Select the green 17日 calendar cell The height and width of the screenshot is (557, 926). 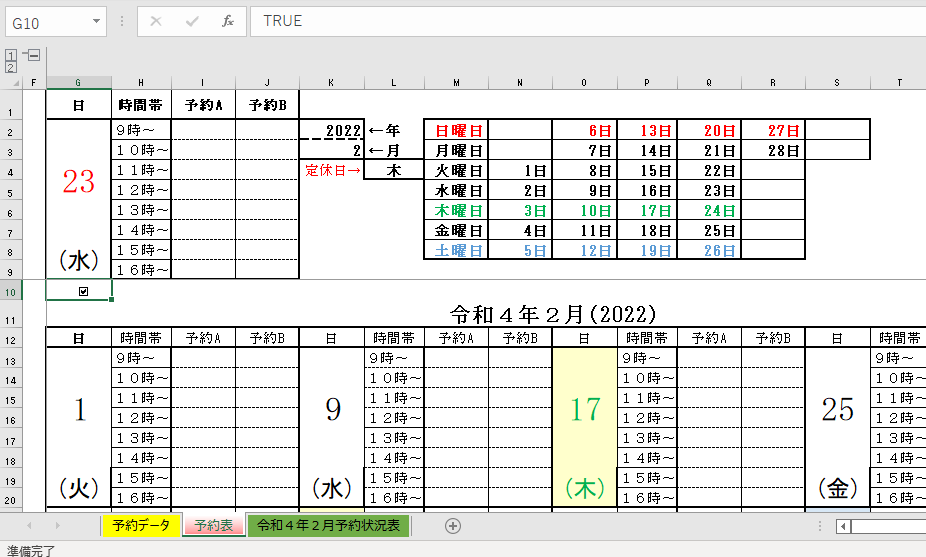pos(647,210)
